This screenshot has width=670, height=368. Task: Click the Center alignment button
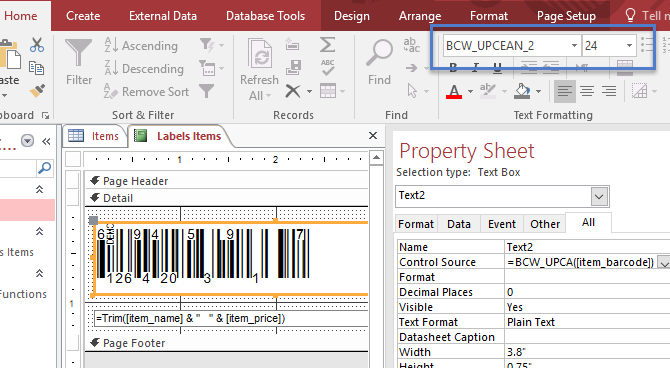[587, 91]
